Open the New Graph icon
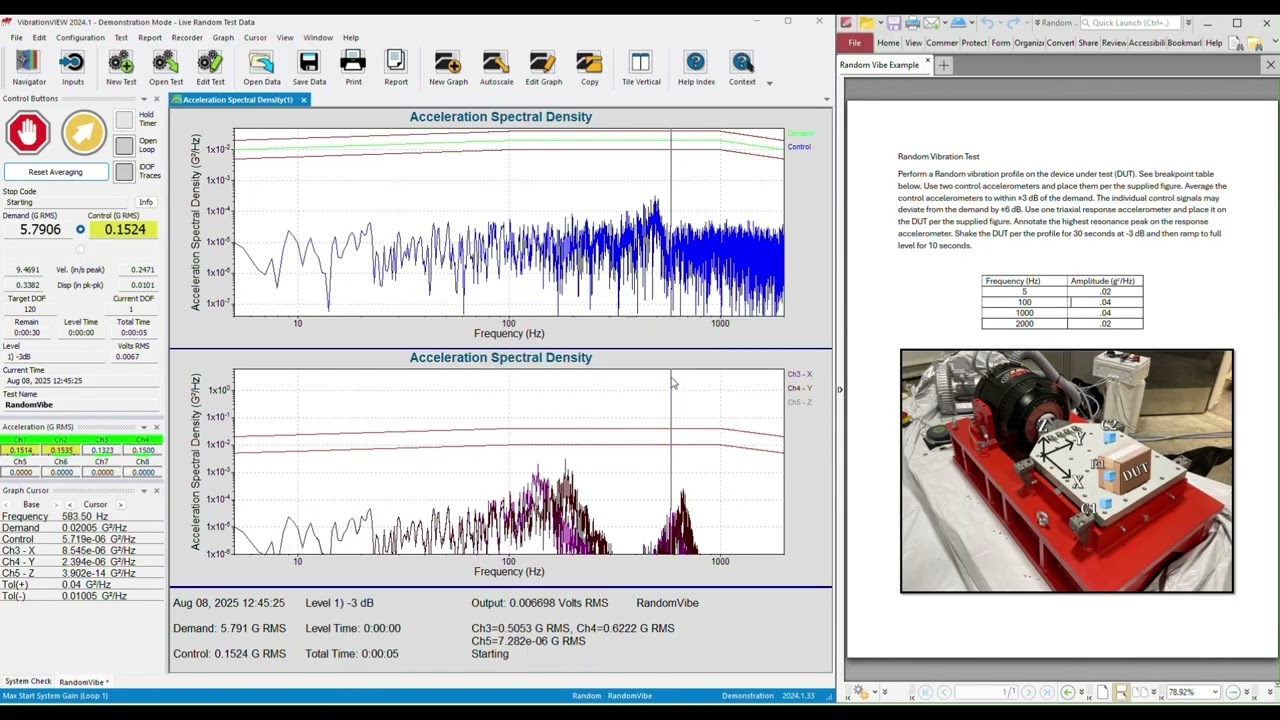 [x=448, y=62]
